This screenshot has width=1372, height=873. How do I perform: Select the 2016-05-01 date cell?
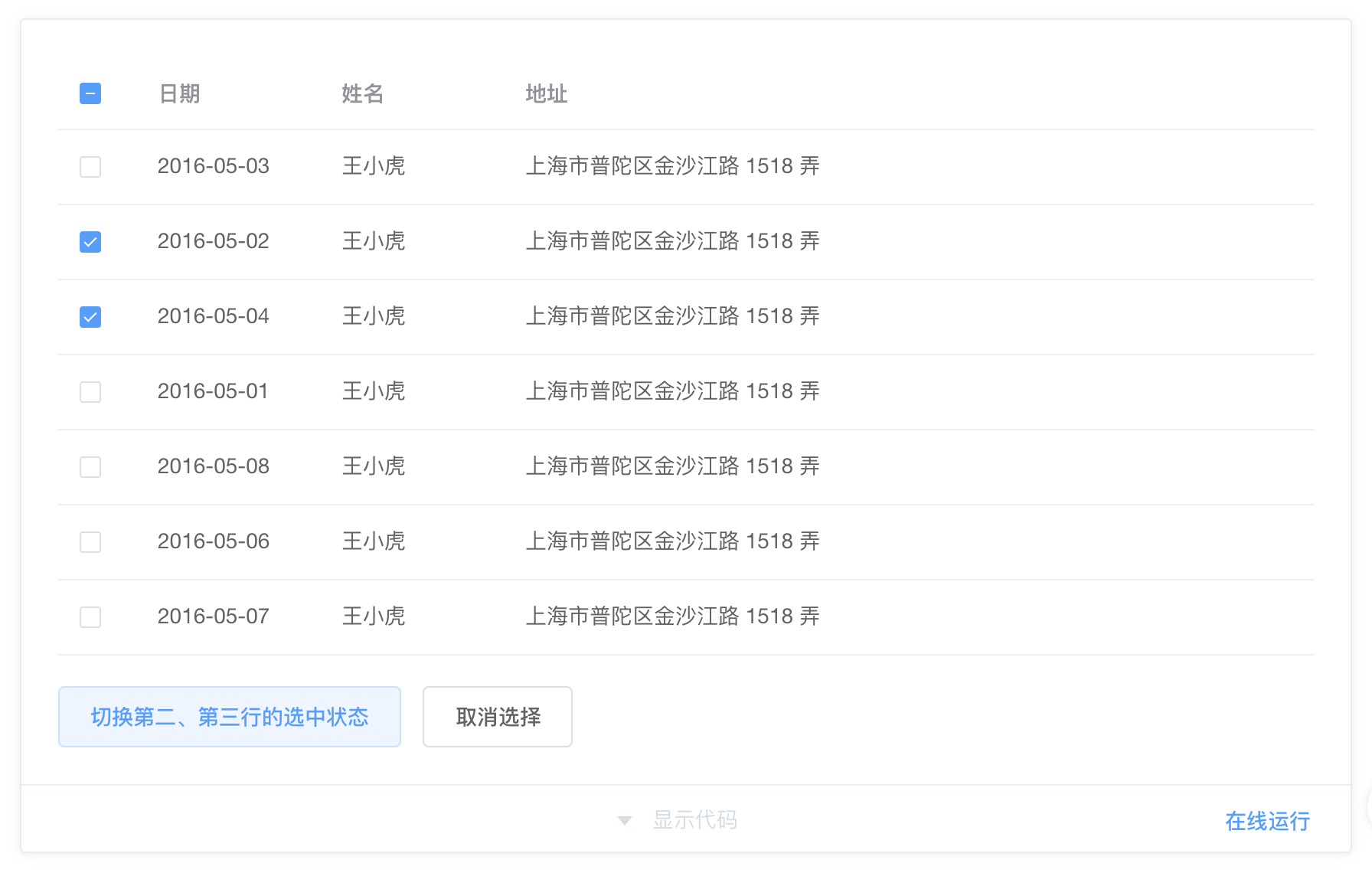[214, 391]
